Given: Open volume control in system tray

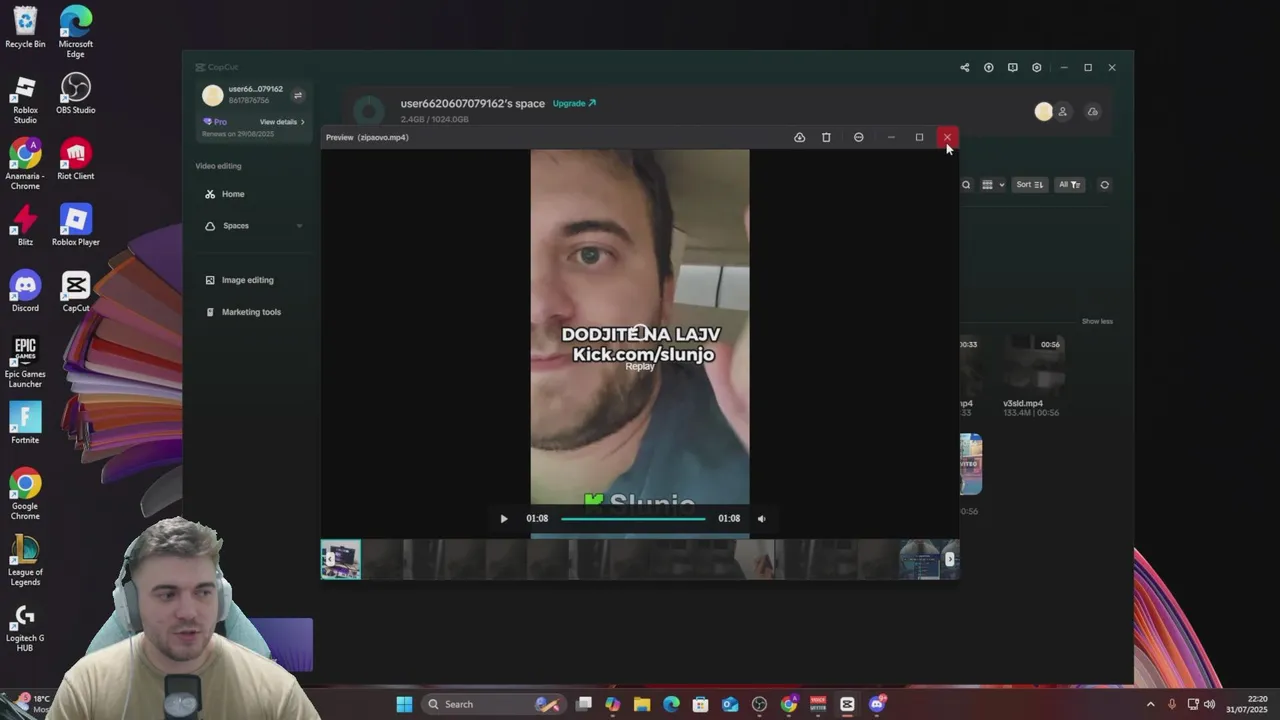Looking at the screenshot, I should (1209, 704).
